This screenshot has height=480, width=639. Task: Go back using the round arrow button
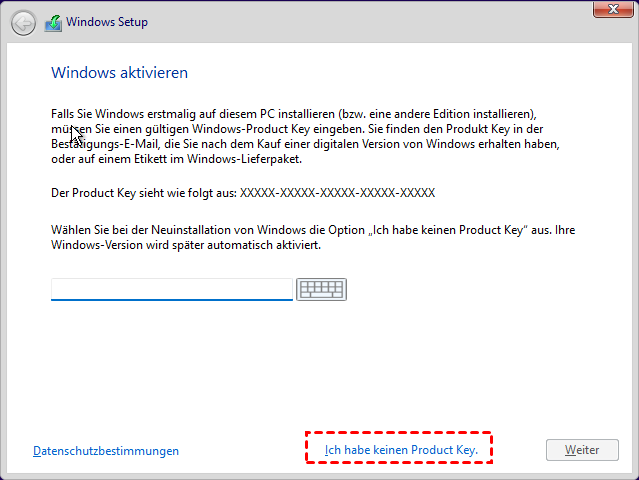[x=23, y=23]
